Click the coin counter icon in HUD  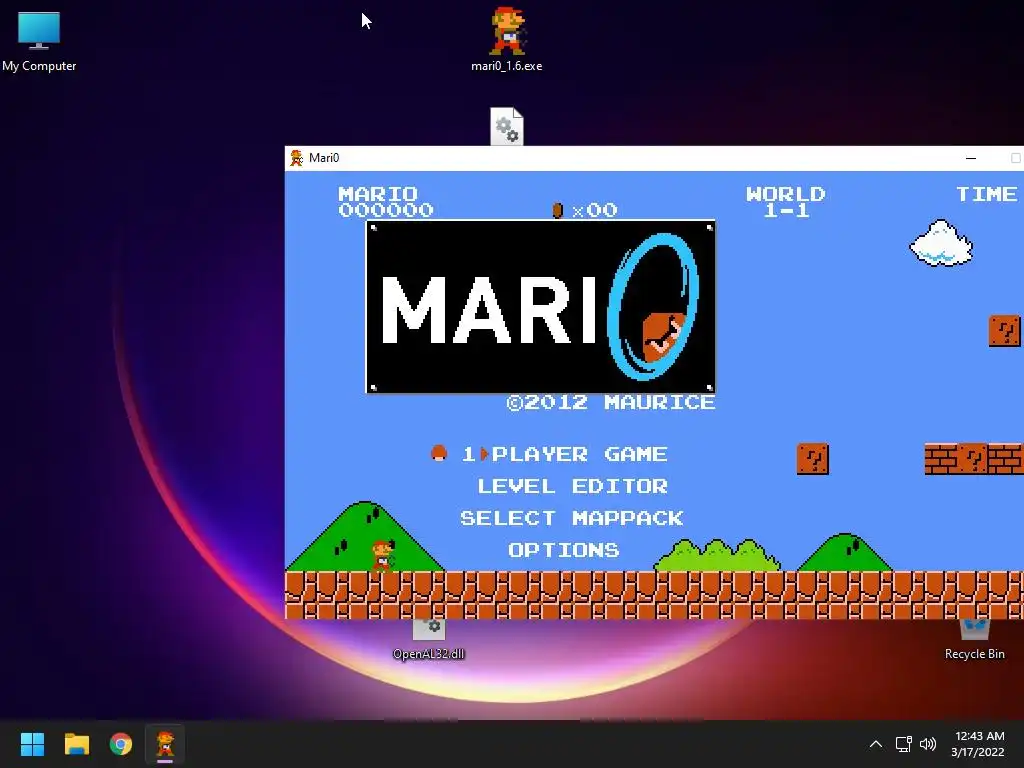click(558, 210)
